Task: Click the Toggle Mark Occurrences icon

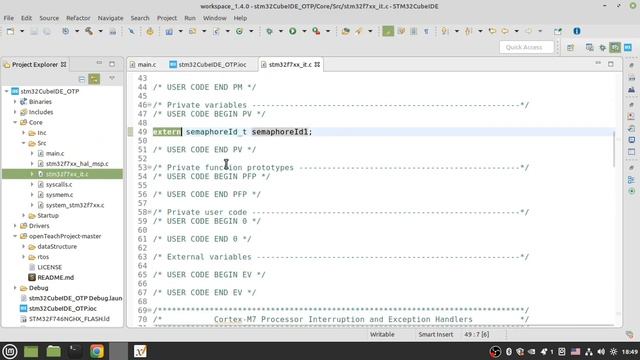Action: pyautogui.click(x=388, y=31)
